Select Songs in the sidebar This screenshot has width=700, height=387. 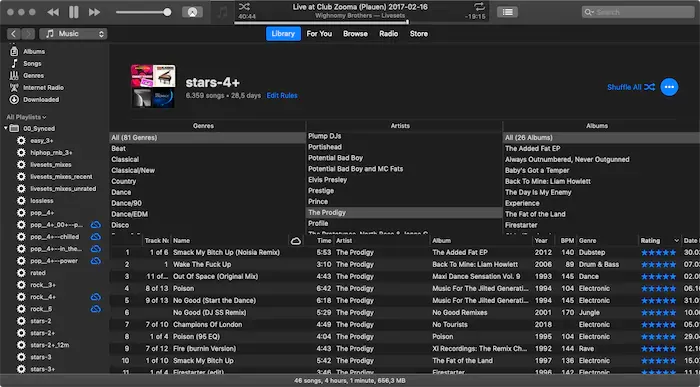point(32,63)
